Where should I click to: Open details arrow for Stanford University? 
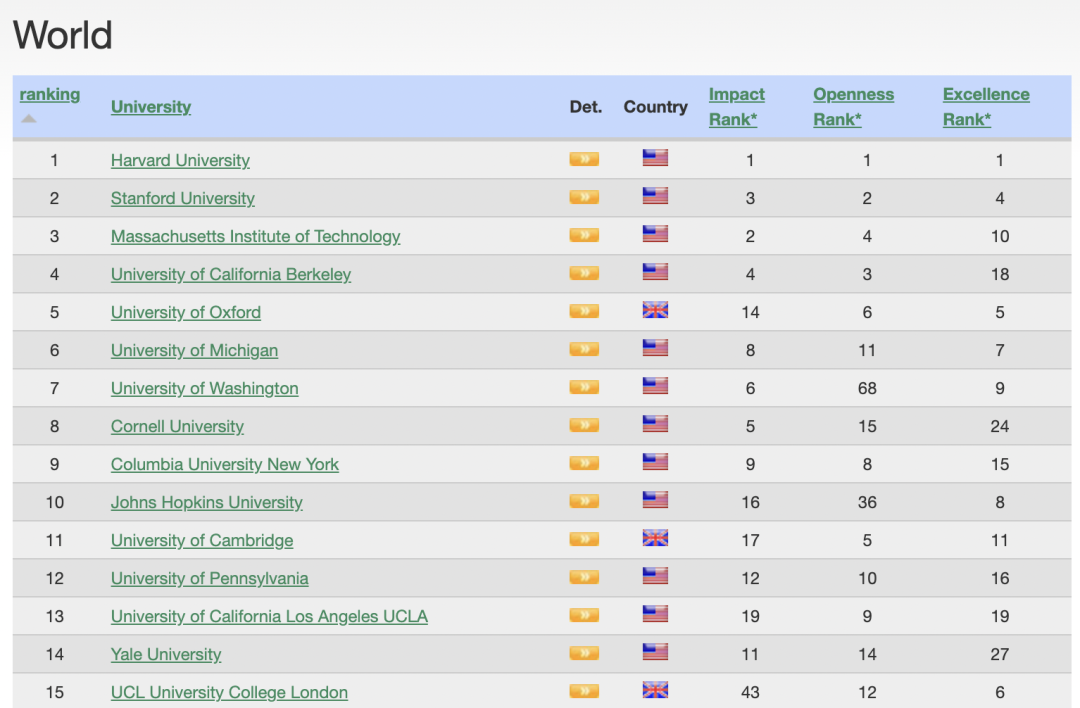584,197
